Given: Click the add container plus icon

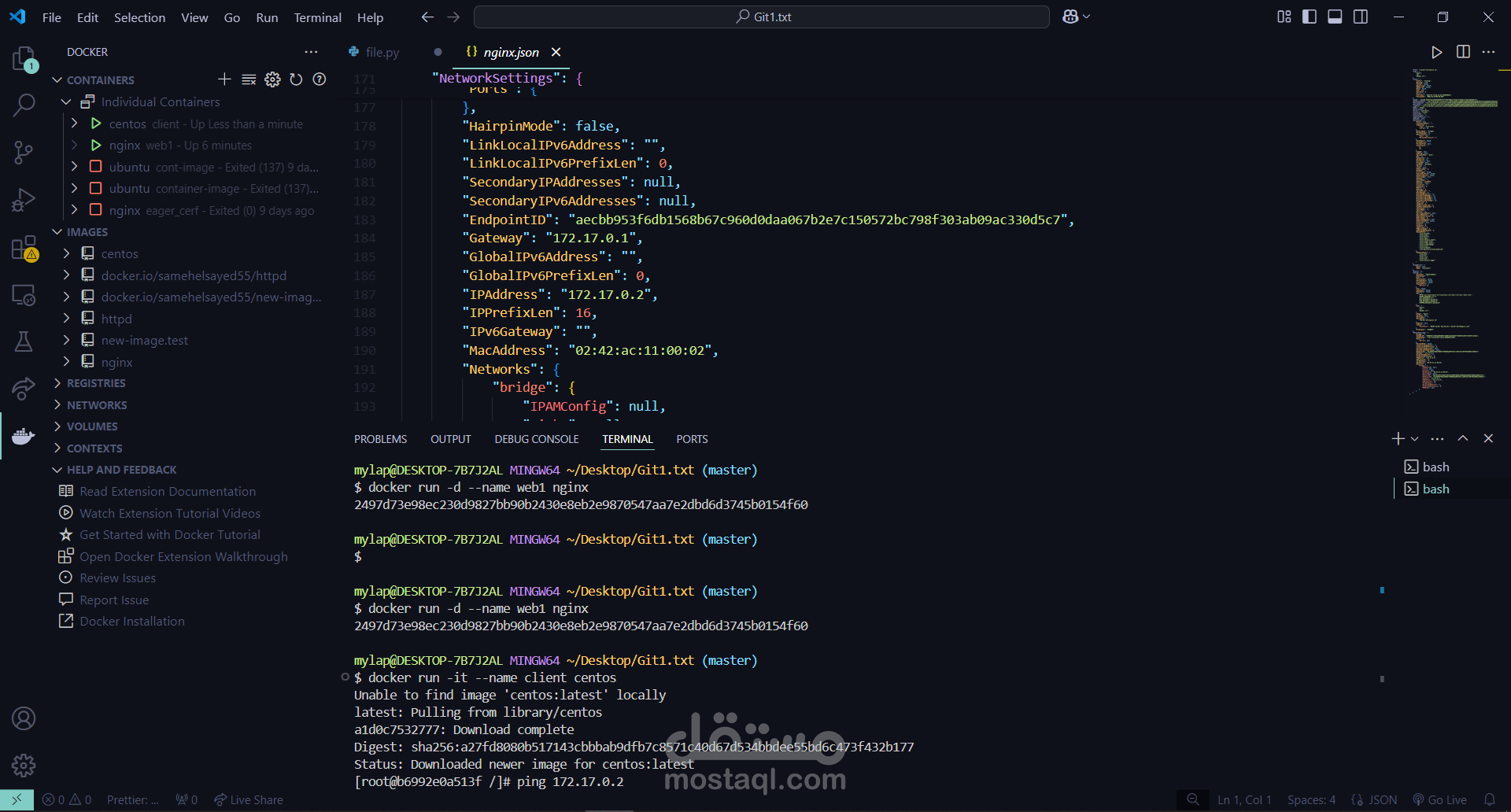Looking at the screenshot, I should (224, 79).
